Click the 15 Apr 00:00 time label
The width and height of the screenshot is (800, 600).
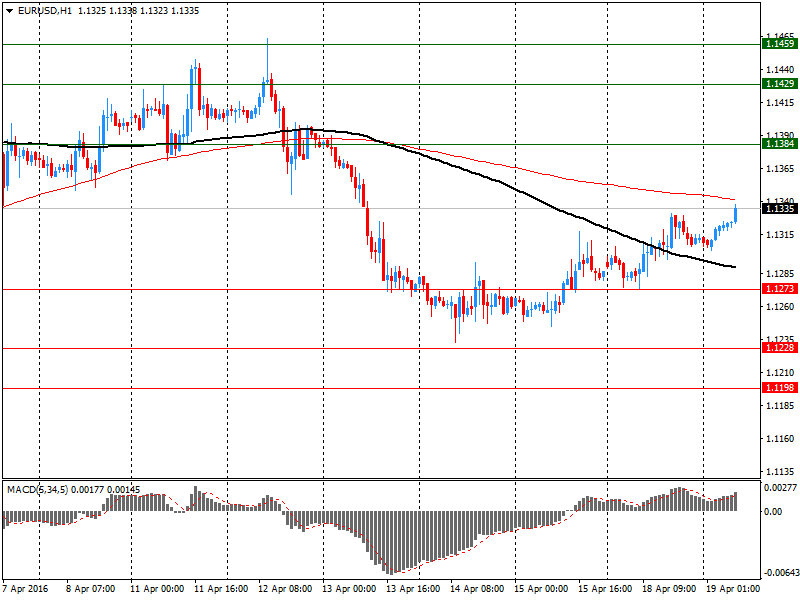pyautogui.click(x=541, y=589)
